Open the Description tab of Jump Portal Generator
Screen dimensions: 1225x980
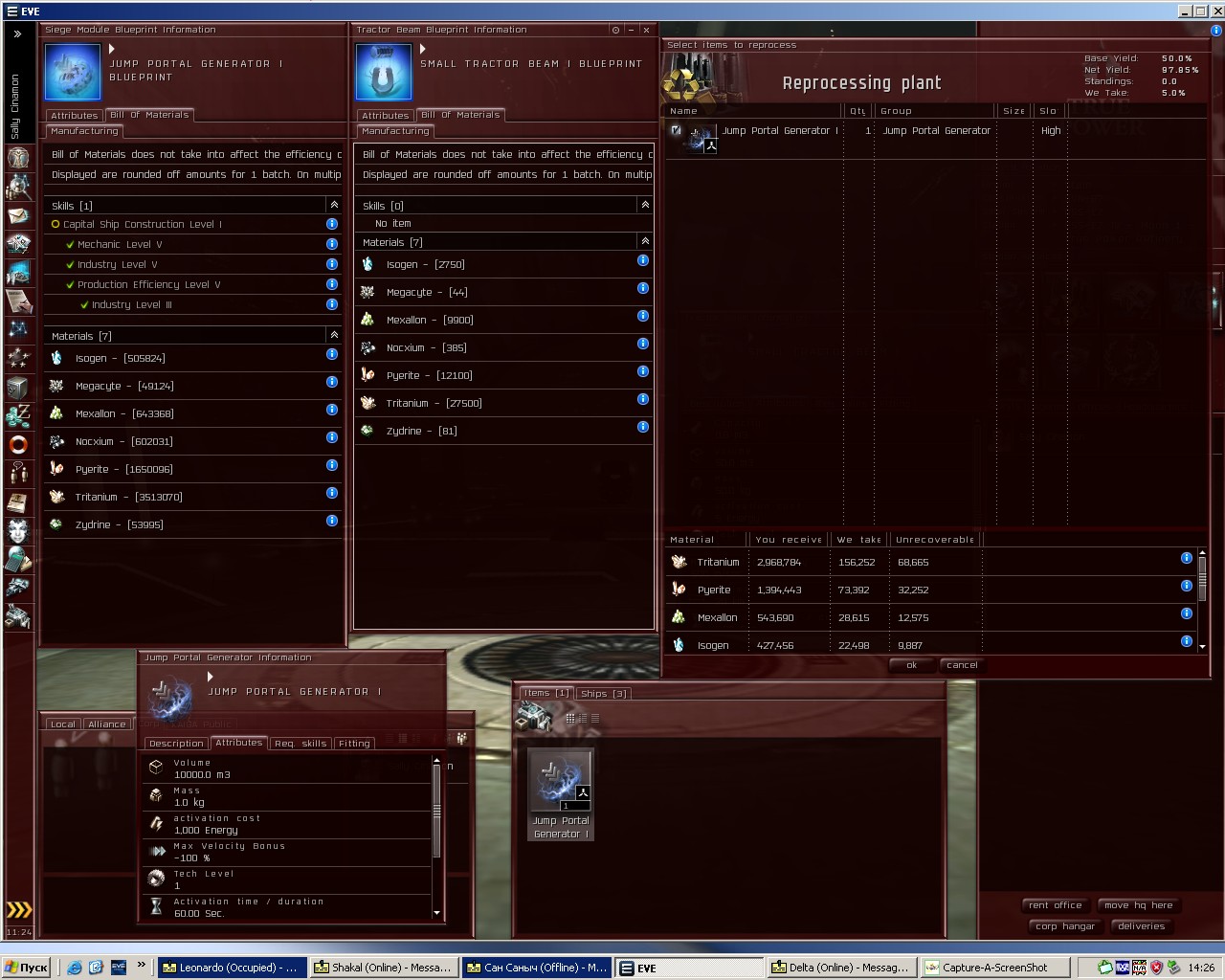176,744
